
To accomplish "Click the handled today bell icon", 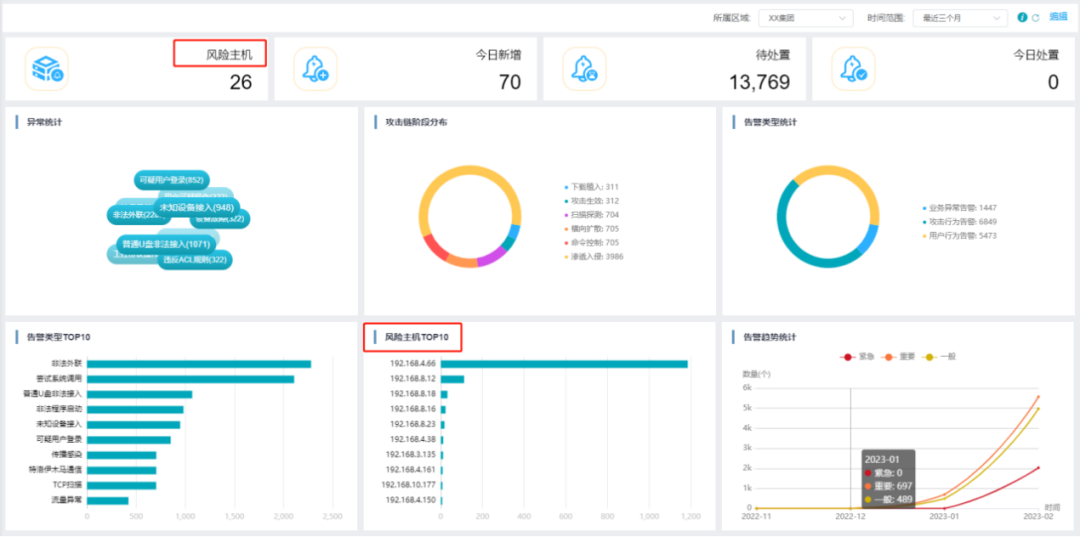I will point(853,69).
